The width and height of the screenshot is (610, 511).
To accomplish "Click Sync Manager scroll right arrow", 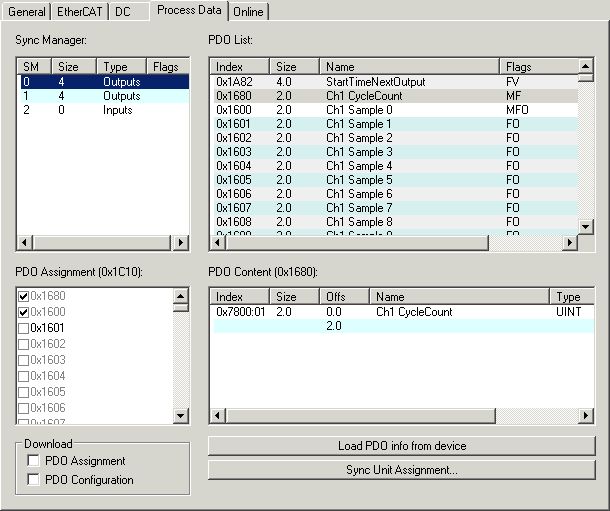I will pos(181,243).
